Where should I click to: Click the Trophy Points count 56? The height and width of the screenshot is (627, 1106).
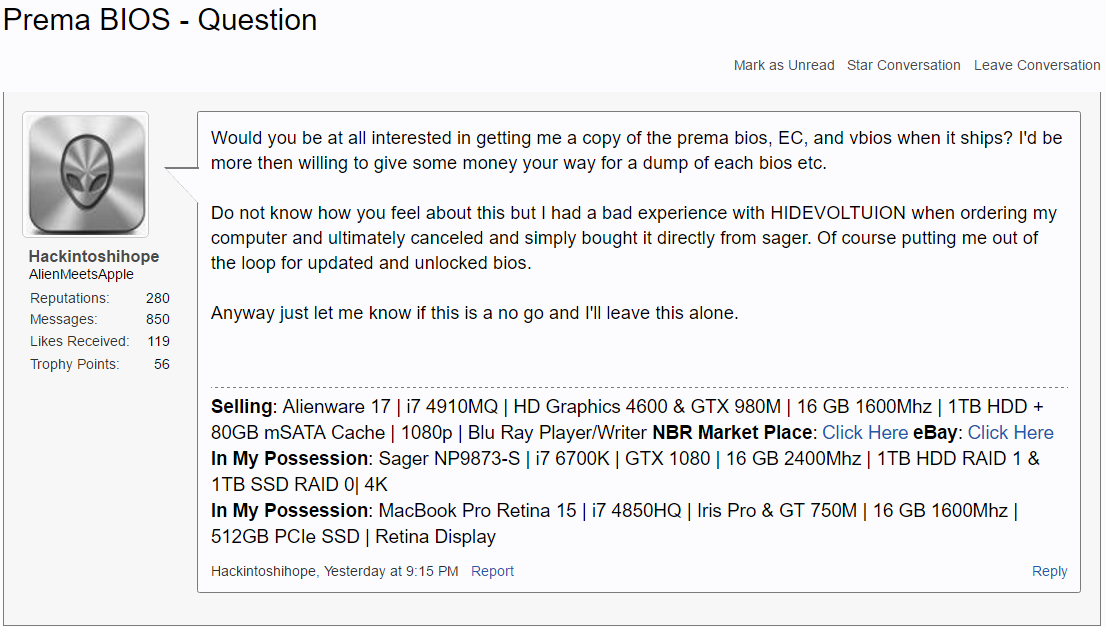(x=161, y=364)
